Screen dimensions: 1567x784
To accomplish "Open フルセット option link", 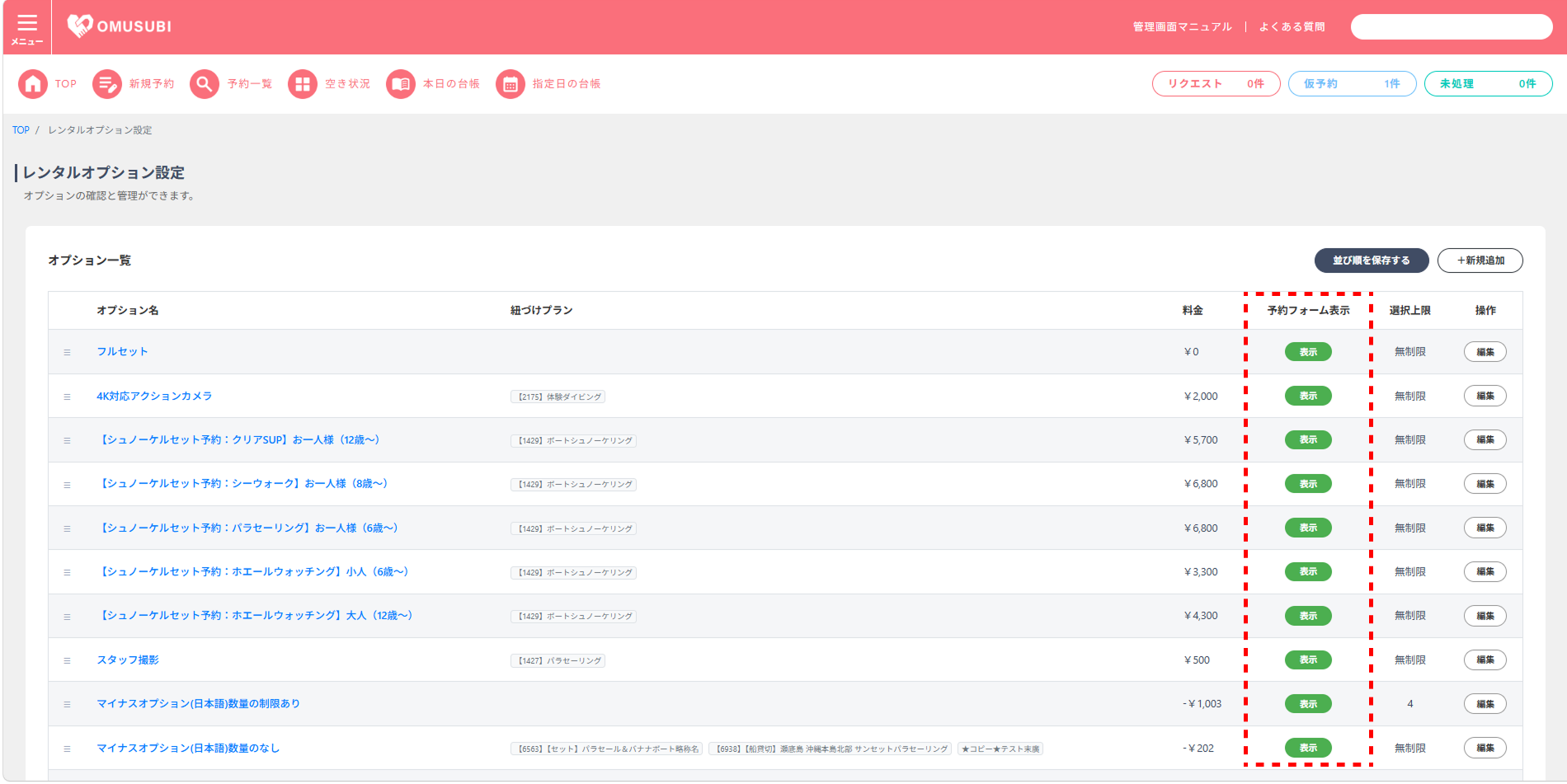I will click(122, 352).
